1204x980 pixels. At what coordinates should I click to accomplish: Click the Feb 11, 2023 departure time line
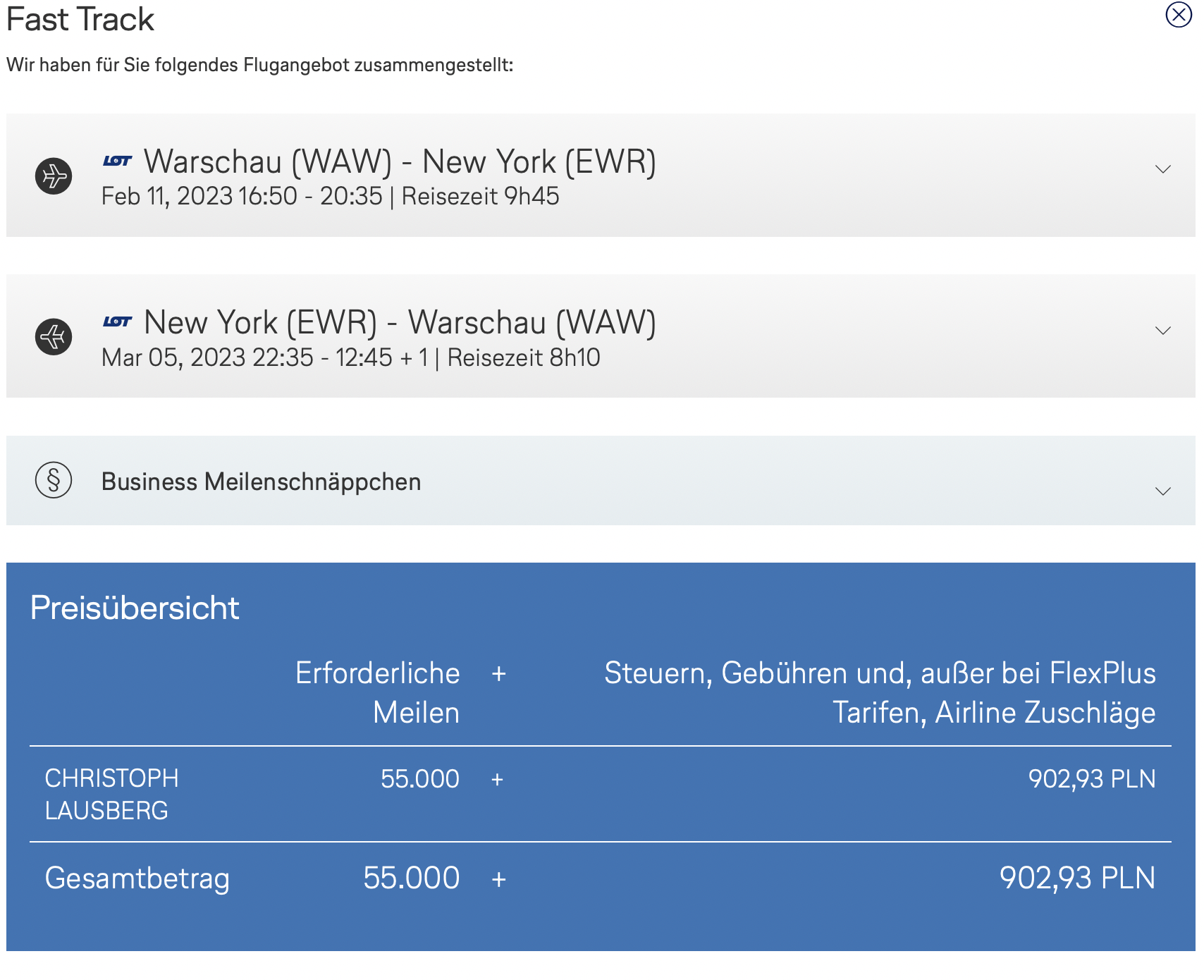pos(330,197)
